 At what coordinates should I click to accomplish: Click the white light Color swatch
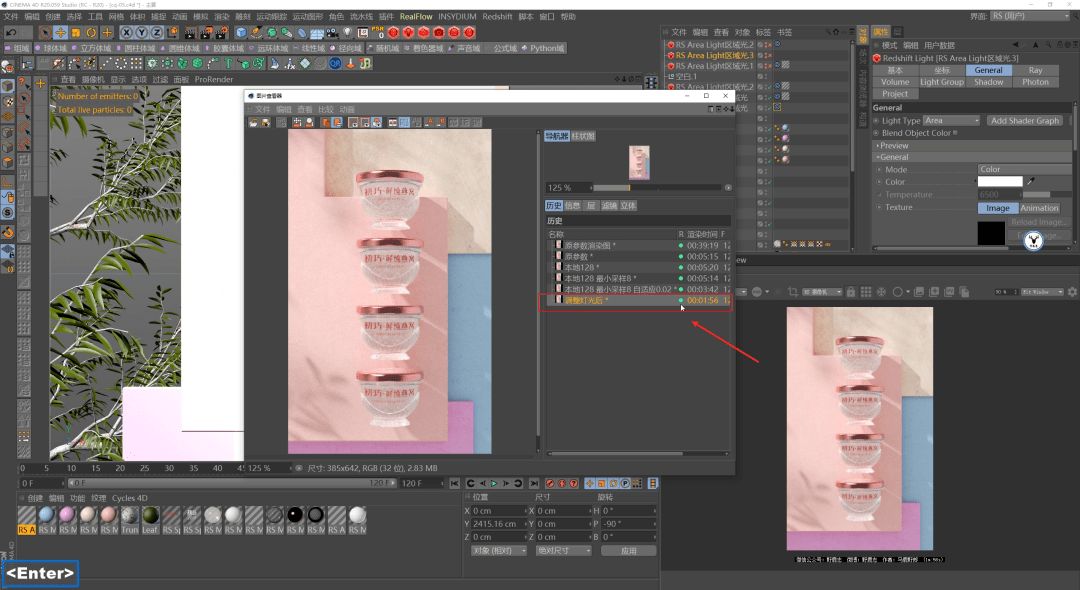coord(999,182)
